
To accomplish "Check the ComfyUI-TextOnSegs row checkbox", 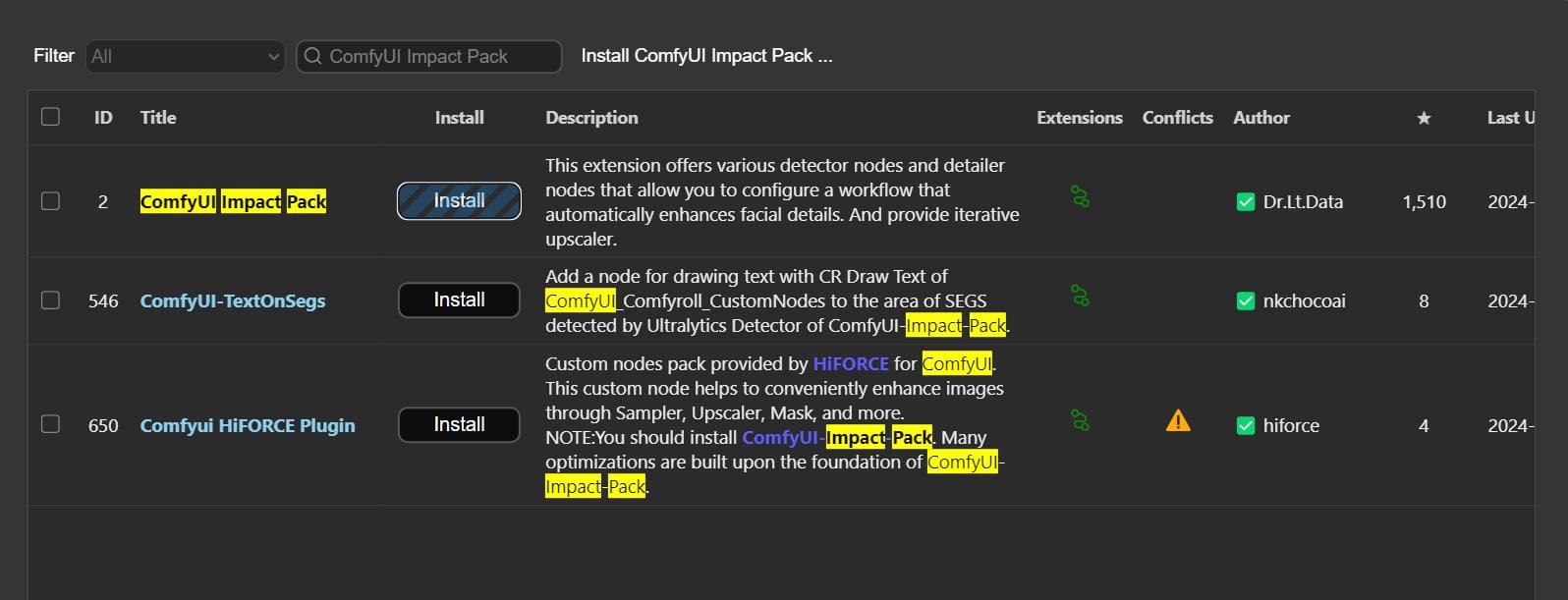I will coord(50,300).
